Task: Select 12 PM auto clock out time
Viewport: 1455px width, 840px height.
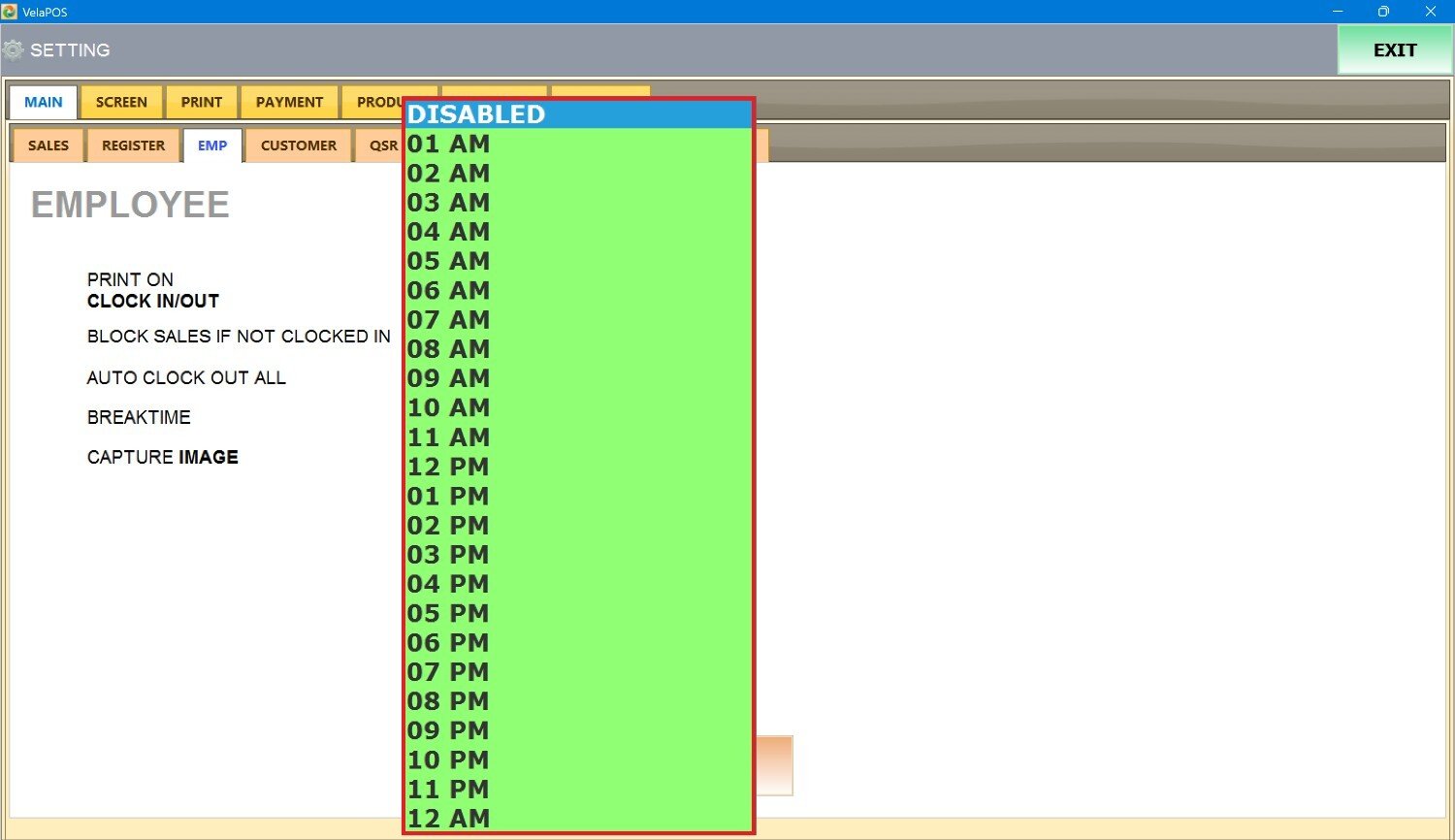Action: (578, 467)
